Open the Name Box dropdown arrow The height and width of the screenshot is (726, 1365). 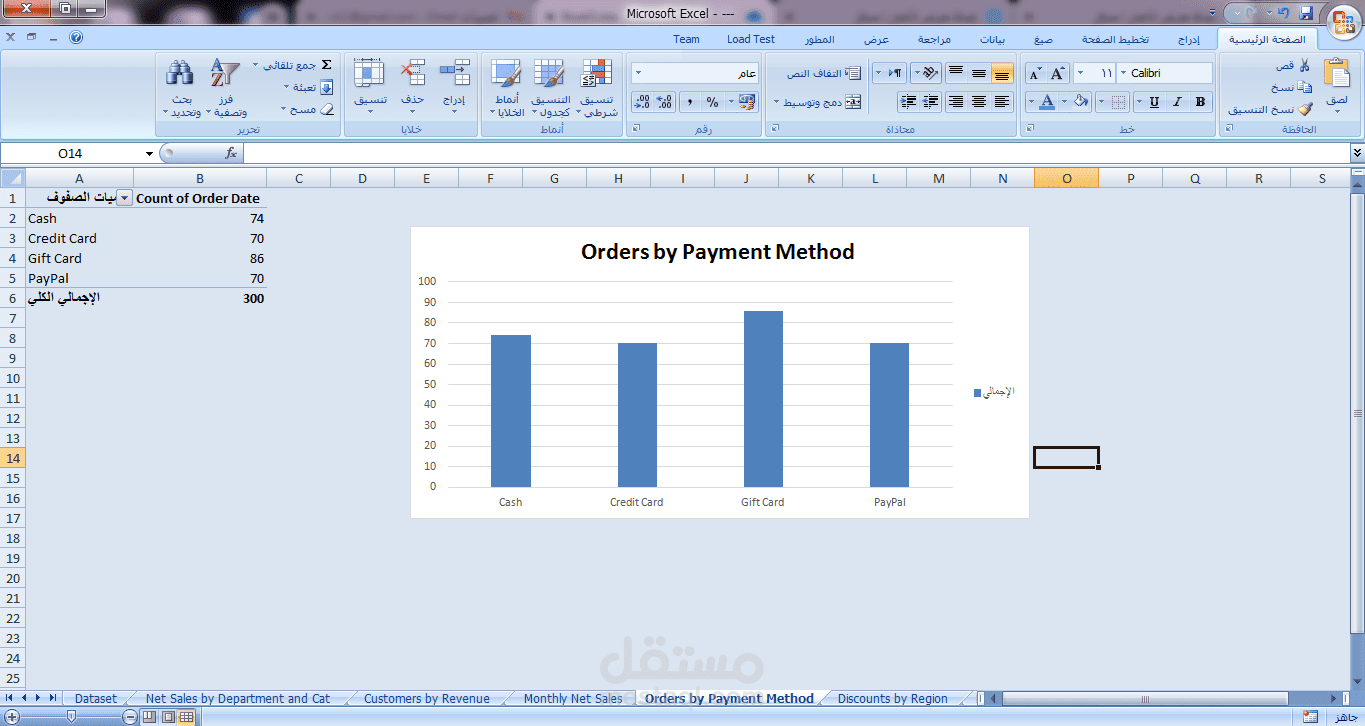coord(149,153)
